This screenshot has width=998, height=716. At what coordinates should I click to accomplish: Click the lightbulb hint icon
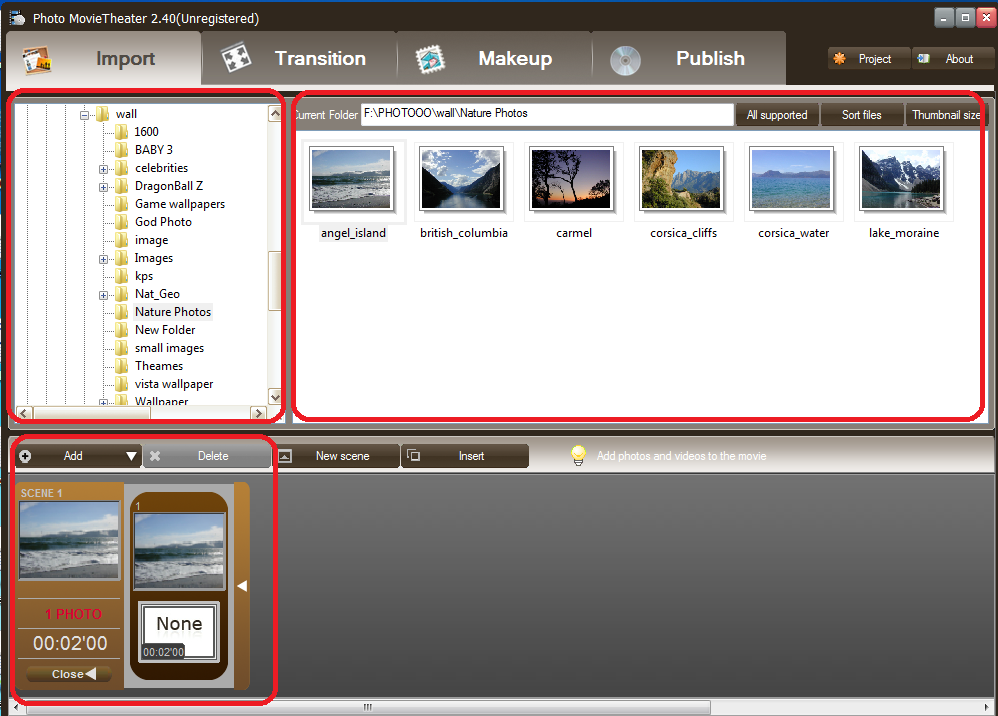(x=578, y=456)
